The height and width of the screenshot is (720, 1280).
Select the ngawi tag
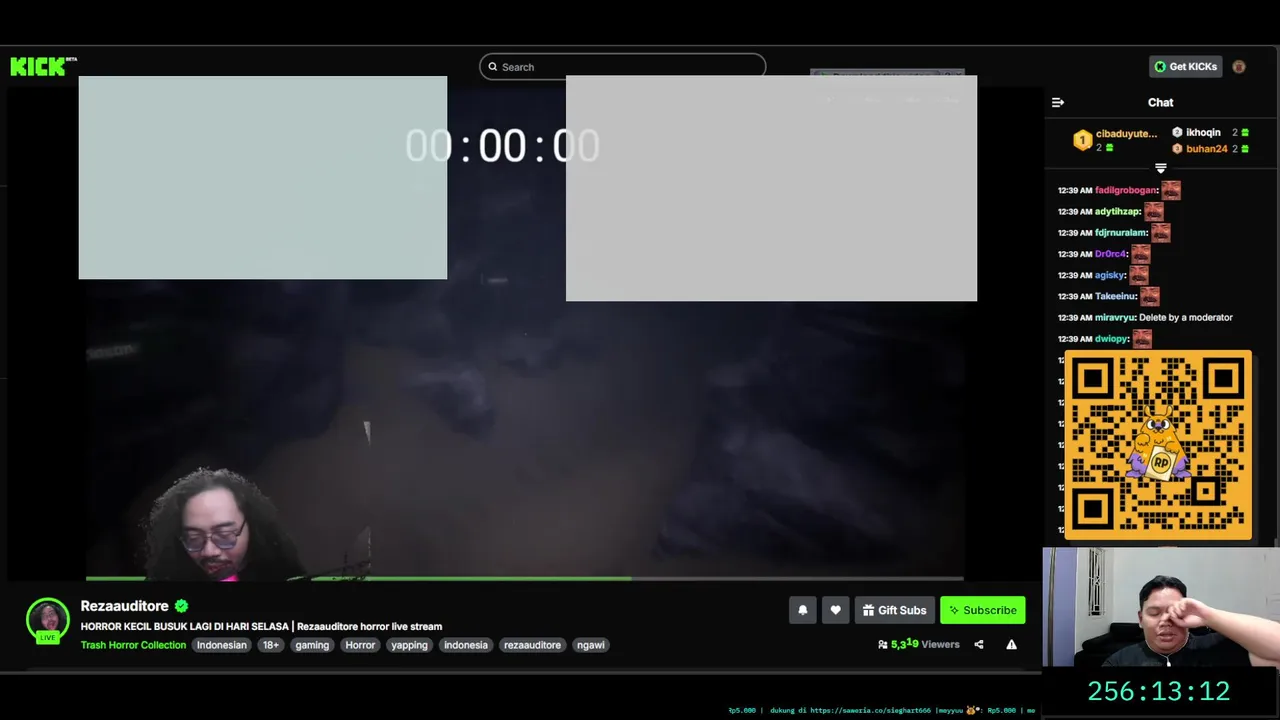(591, 645)
